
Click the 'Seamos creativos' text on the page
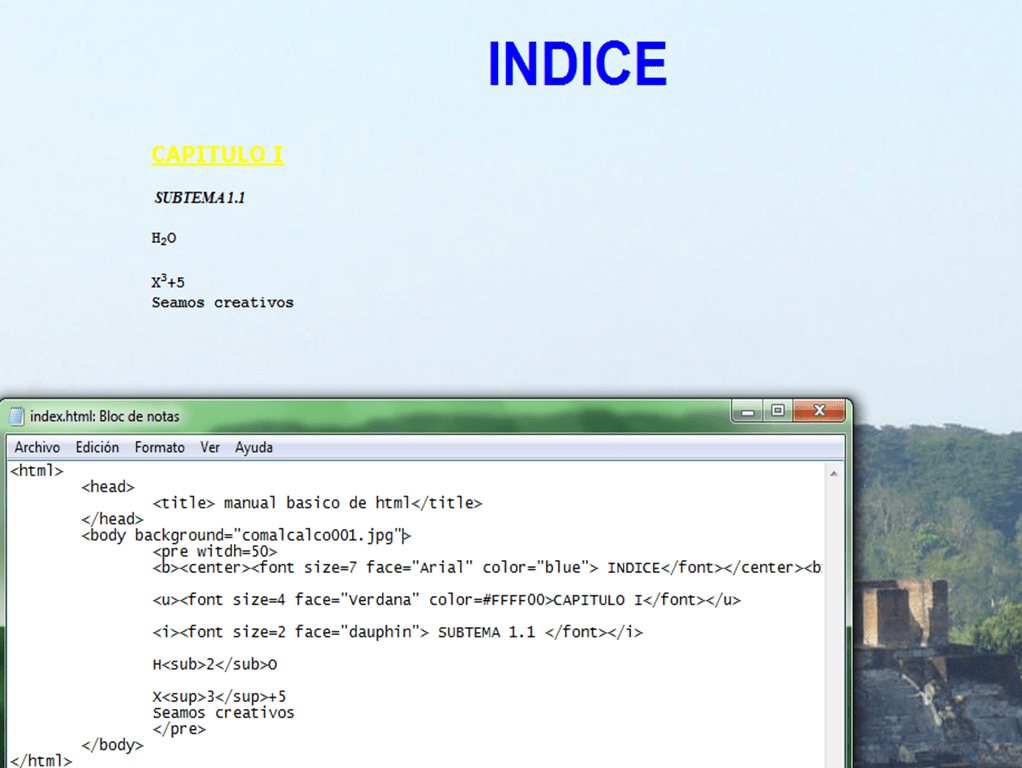click(x=222, y=303)
